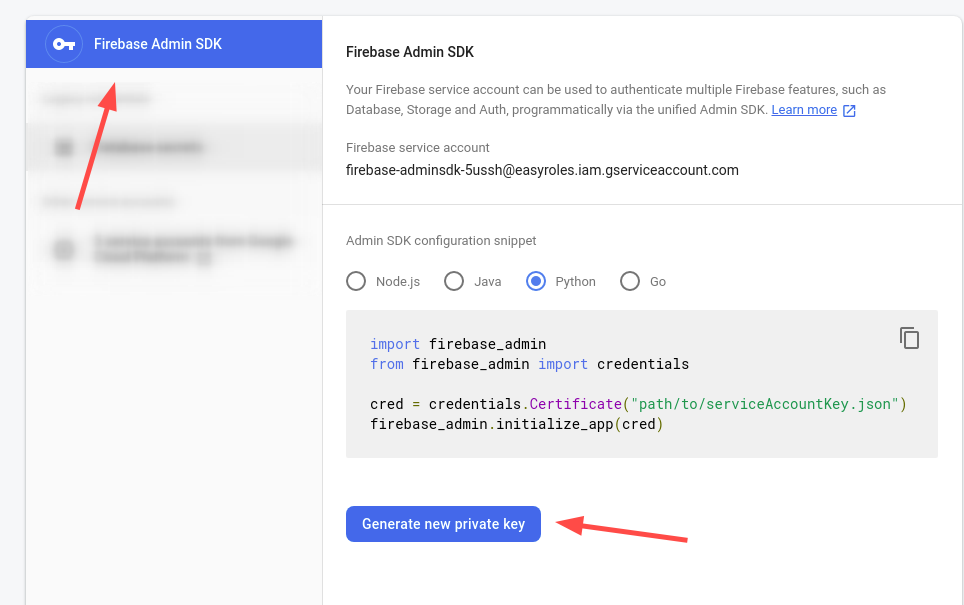Click the firebase-adminsdk service account email

point(542,170)
